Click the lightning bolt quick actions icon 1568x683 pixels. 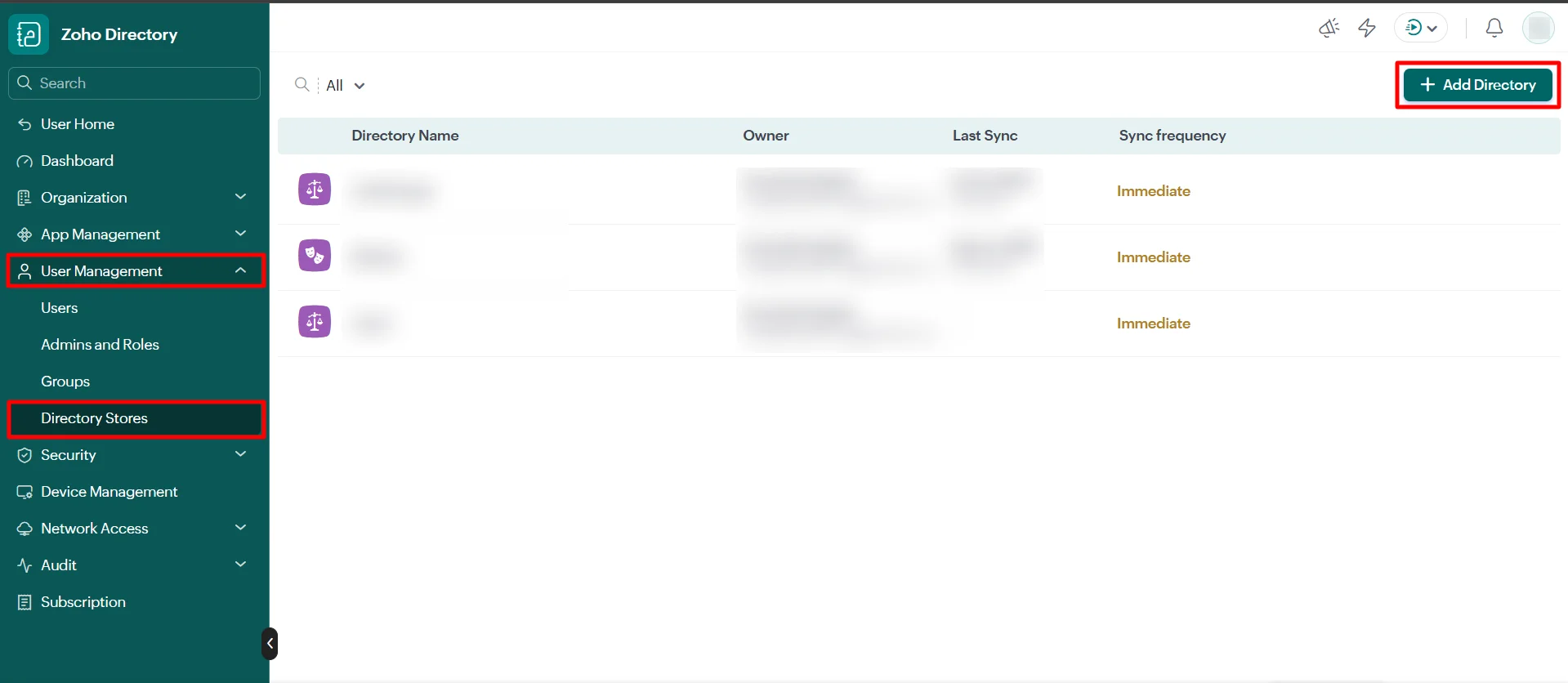coord(1367,28)
